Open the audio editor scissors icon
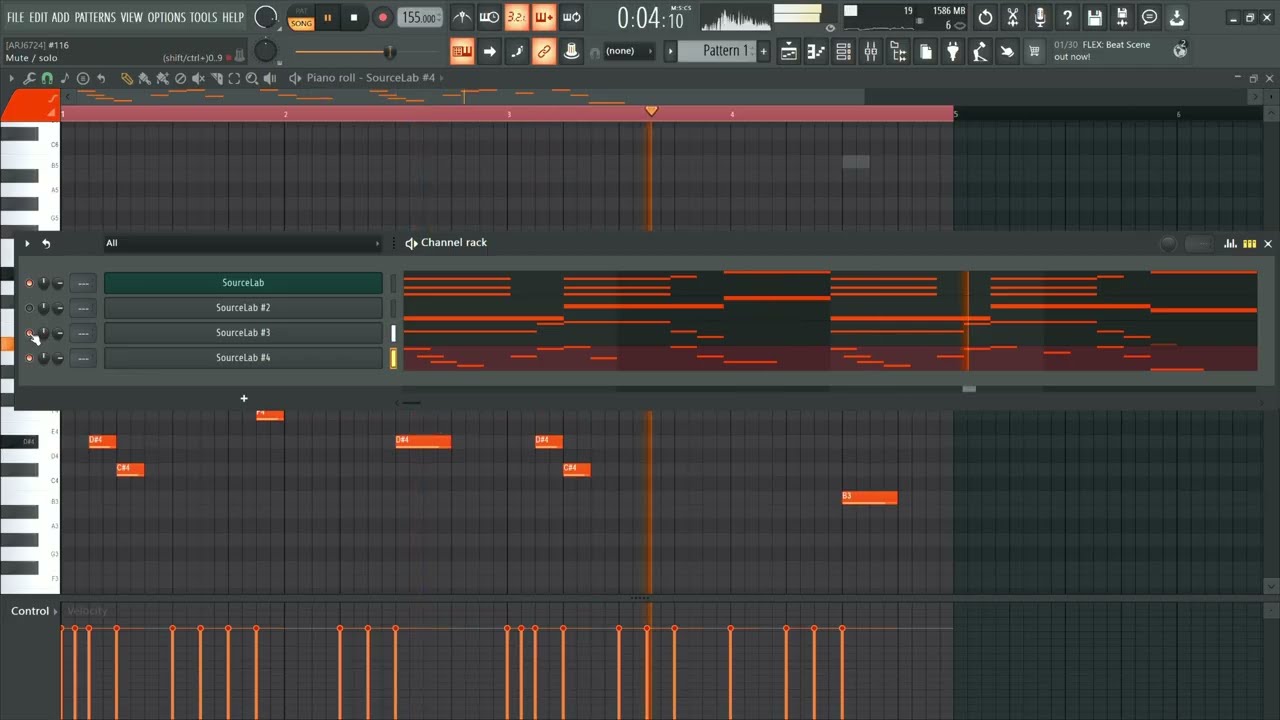Viewport: 1280px width, 720px height. point(1013,17)
